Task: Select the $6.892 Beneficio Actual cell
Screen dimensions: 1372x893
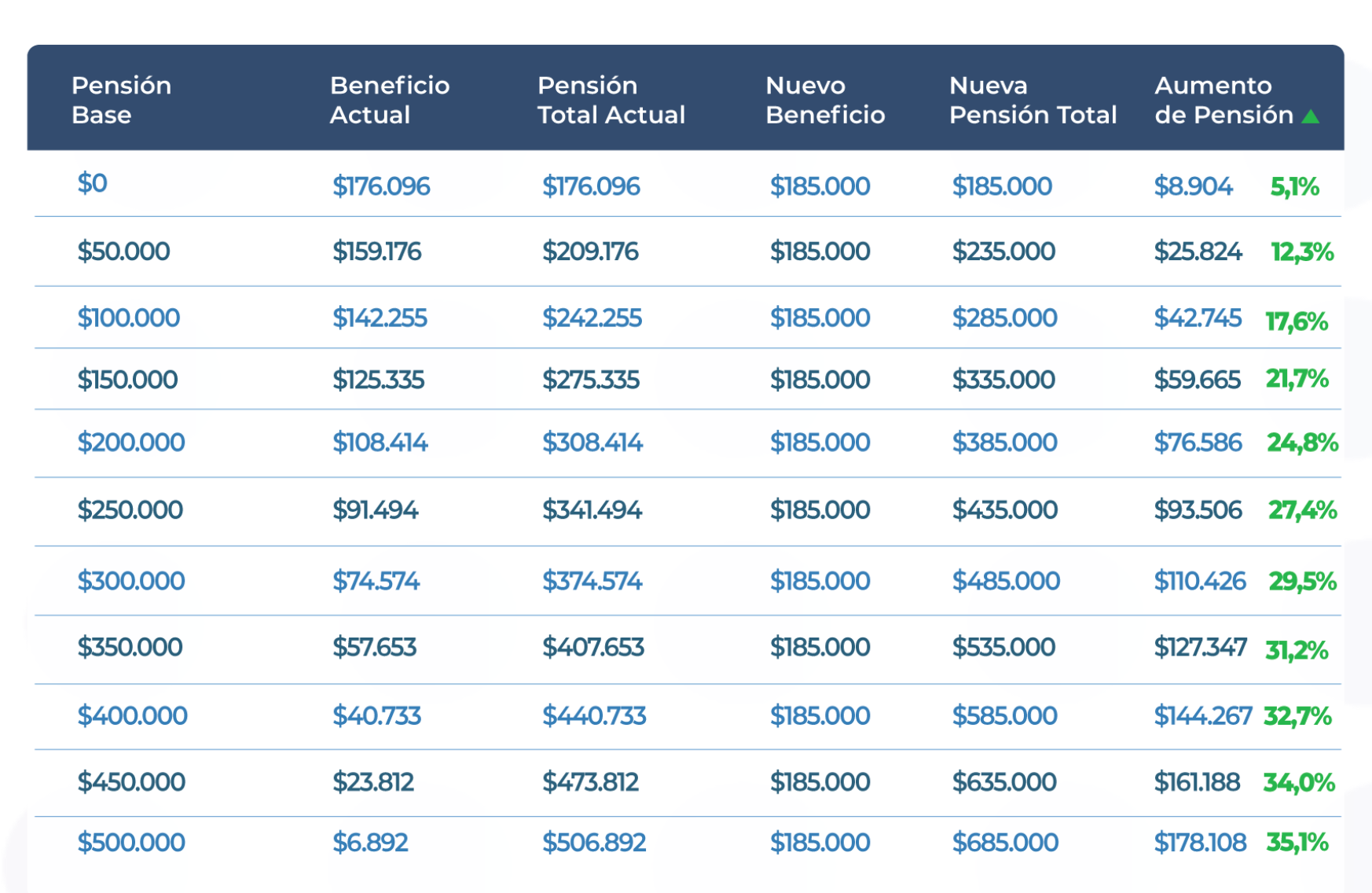Action: 370,843
